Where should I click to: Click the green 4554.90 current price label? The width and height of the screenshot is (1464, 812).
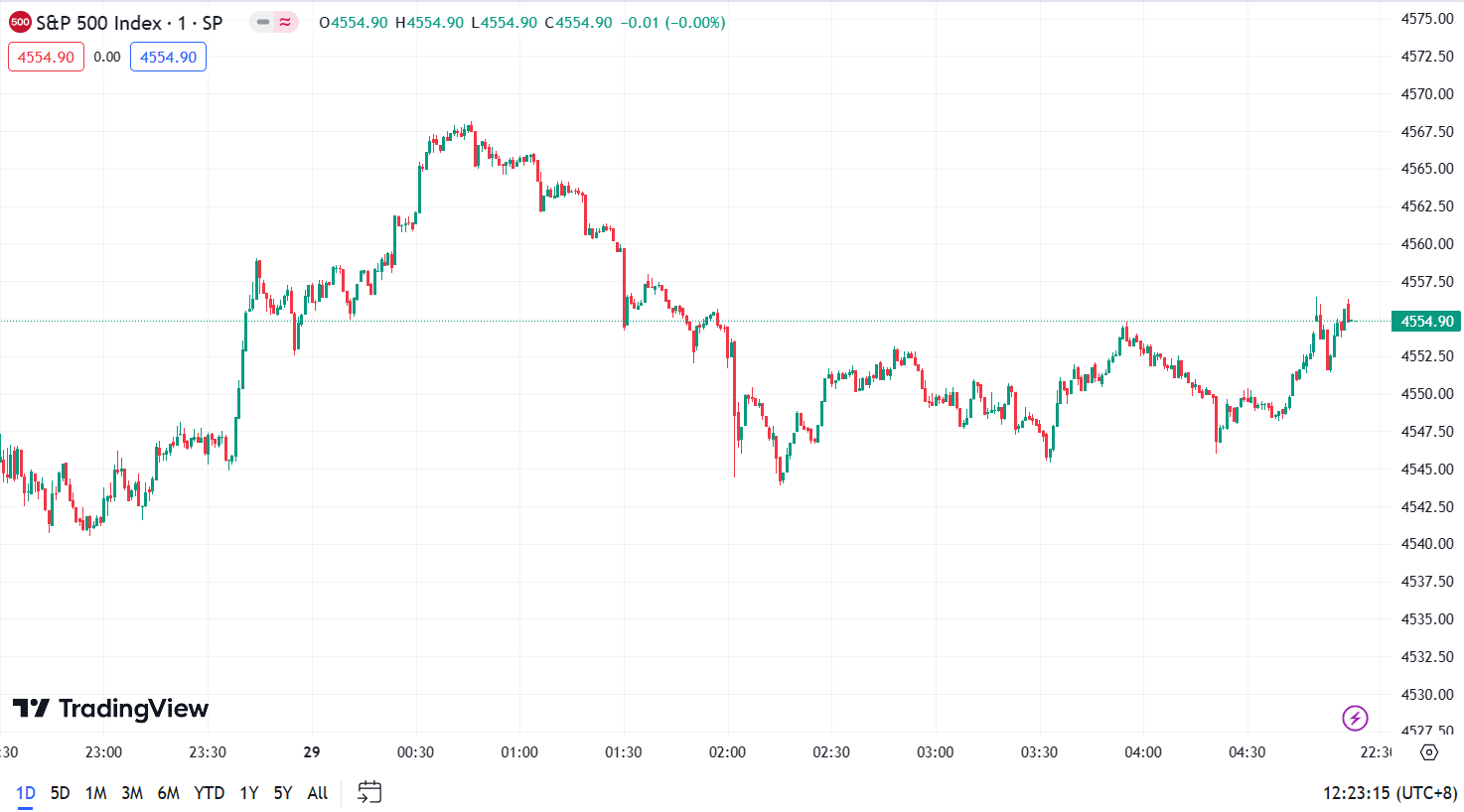pos(1426,321)
